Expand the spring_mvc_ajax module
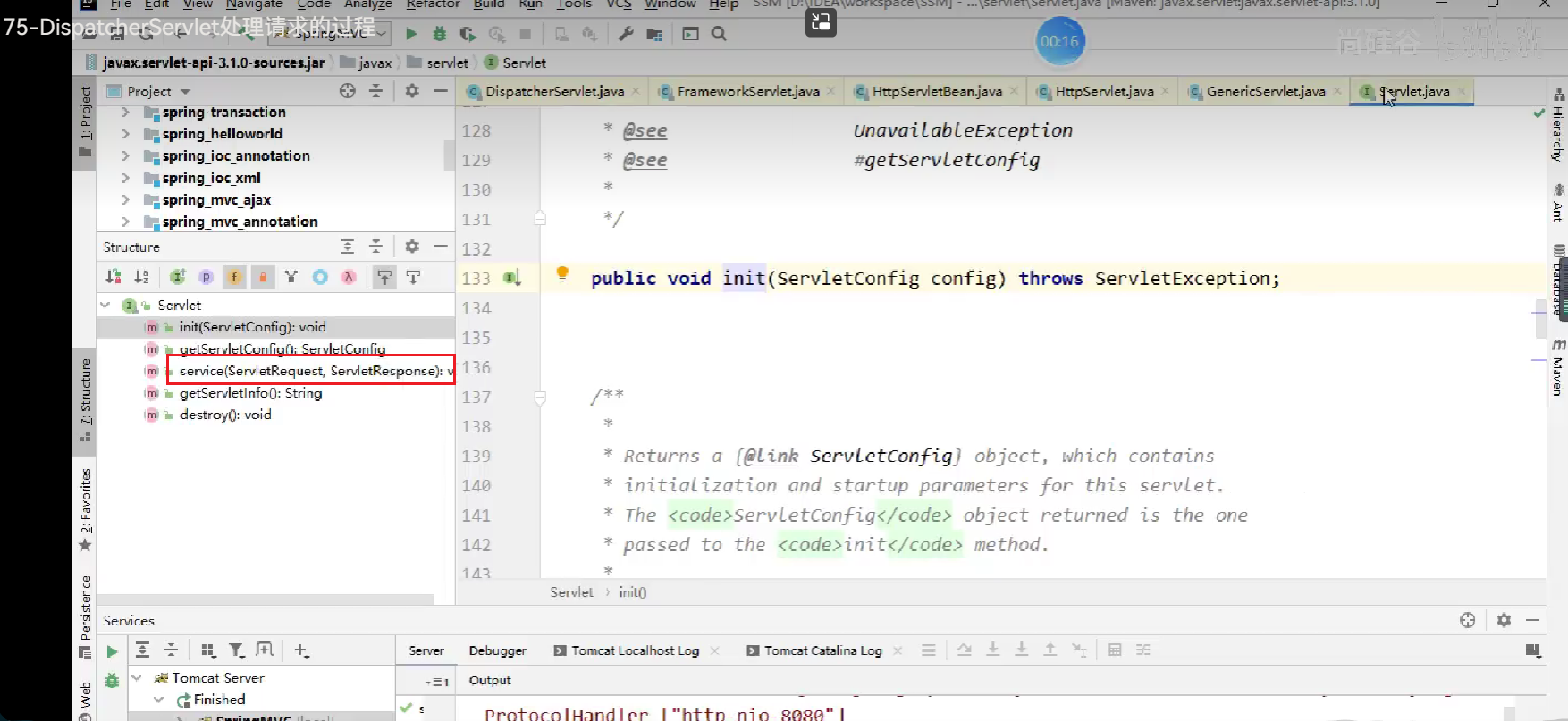The height and width of the screenshot is (721, 1568). tap(125, 199)
